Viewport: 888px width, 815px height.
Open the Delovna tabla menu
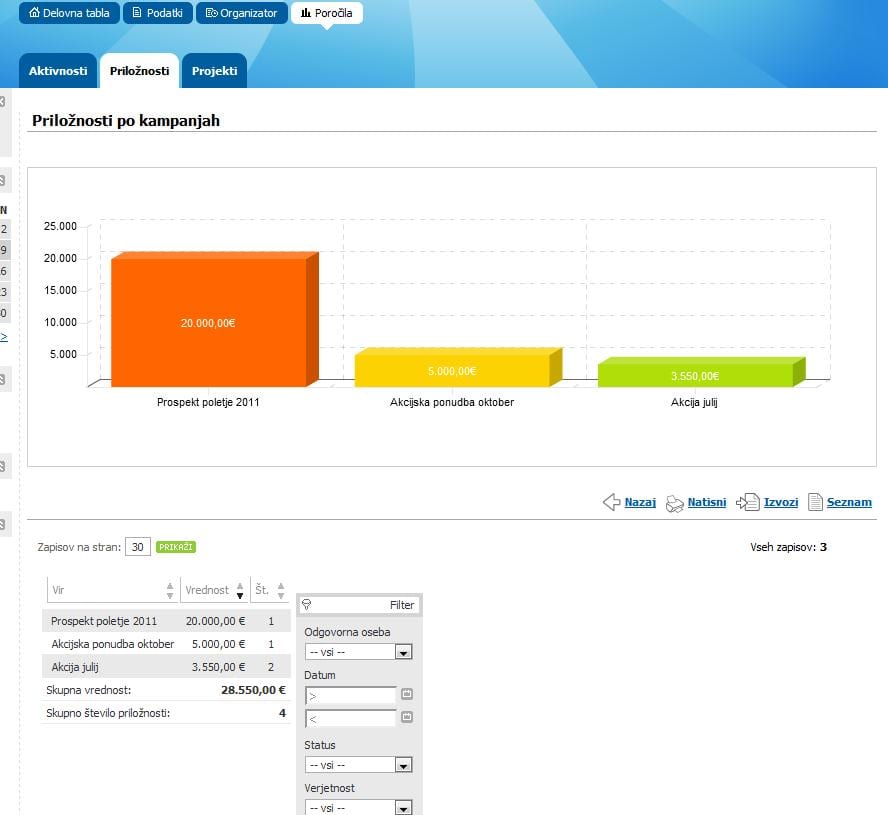pos(70,13)
